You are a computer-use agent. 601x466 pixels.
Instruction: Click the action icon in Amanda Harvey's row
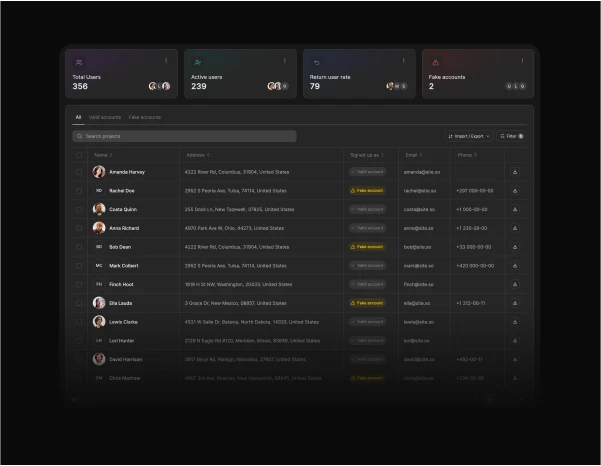[515, 172]
